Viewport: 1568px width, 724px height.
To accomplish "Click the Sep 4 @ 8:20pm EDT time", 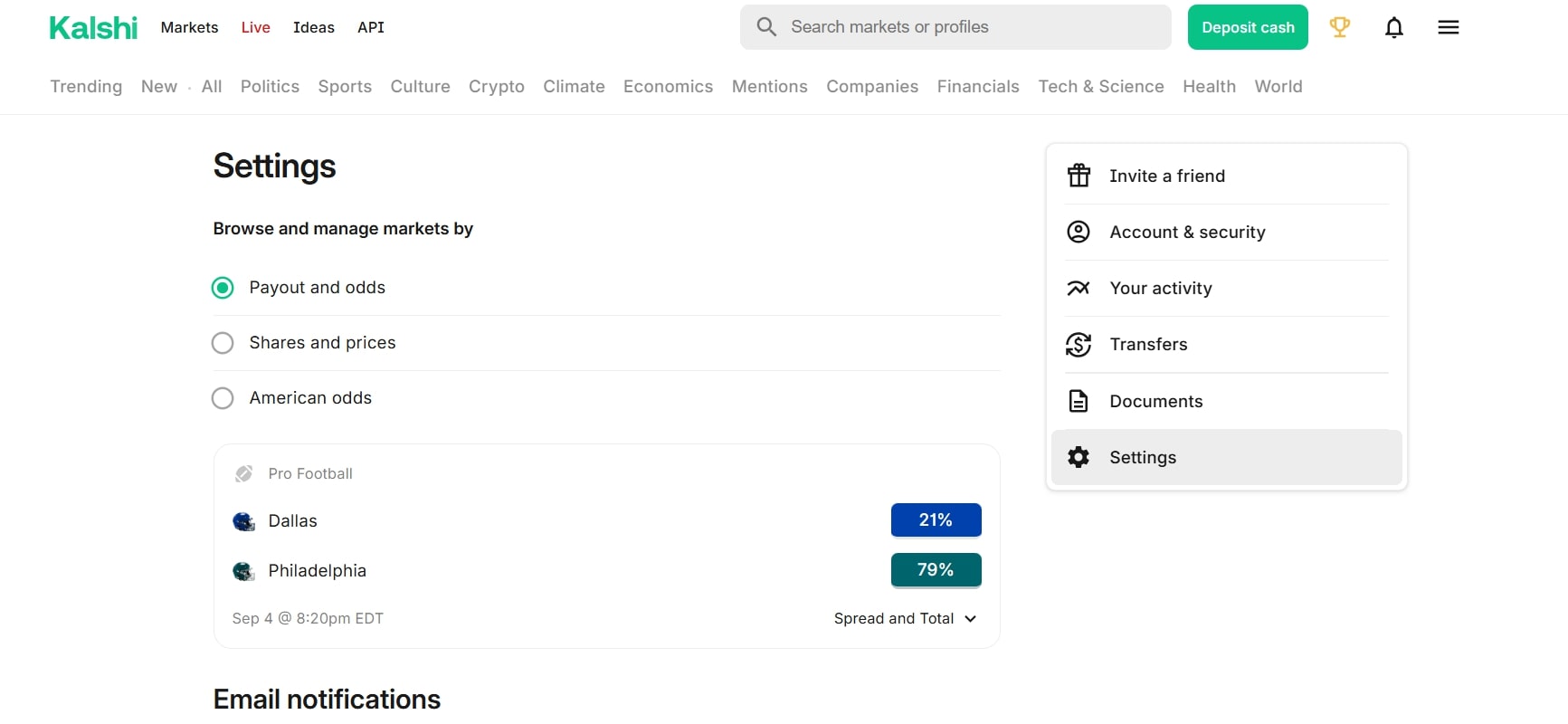I will point(308,618).
